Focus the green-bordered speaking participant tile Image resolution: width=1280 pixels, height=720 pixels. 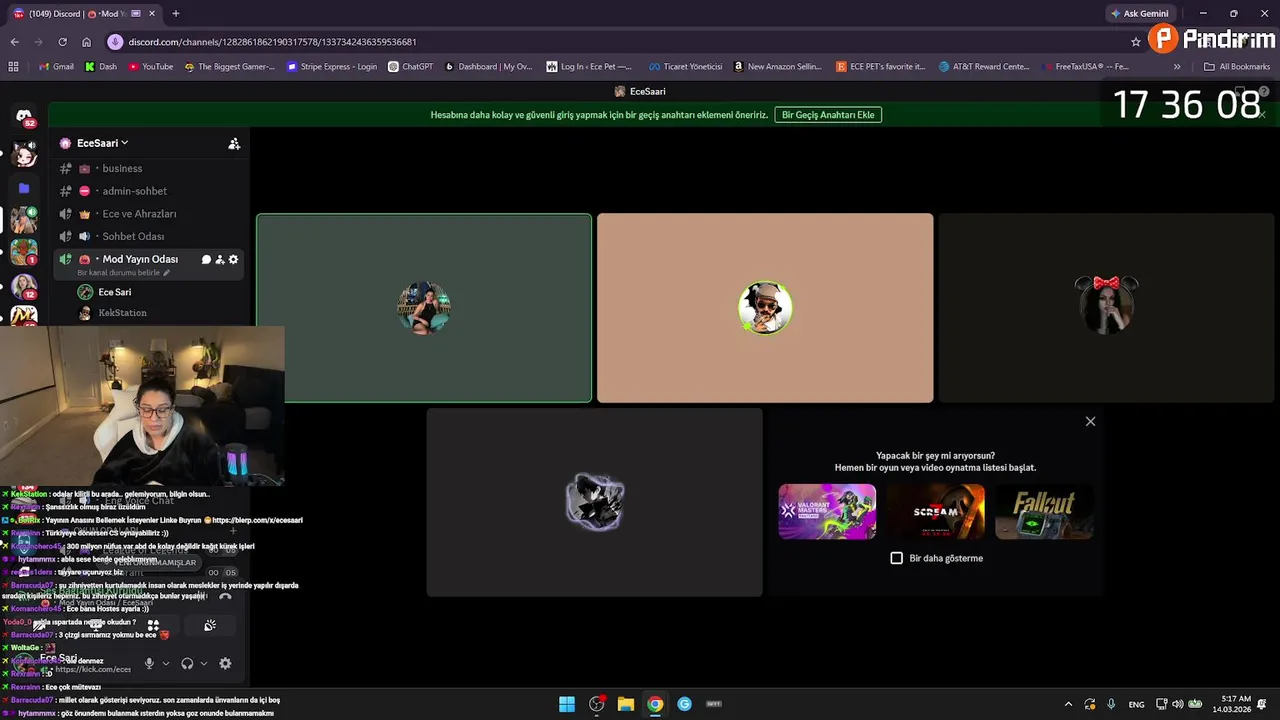pyautogui.click(x=424, y=308)
